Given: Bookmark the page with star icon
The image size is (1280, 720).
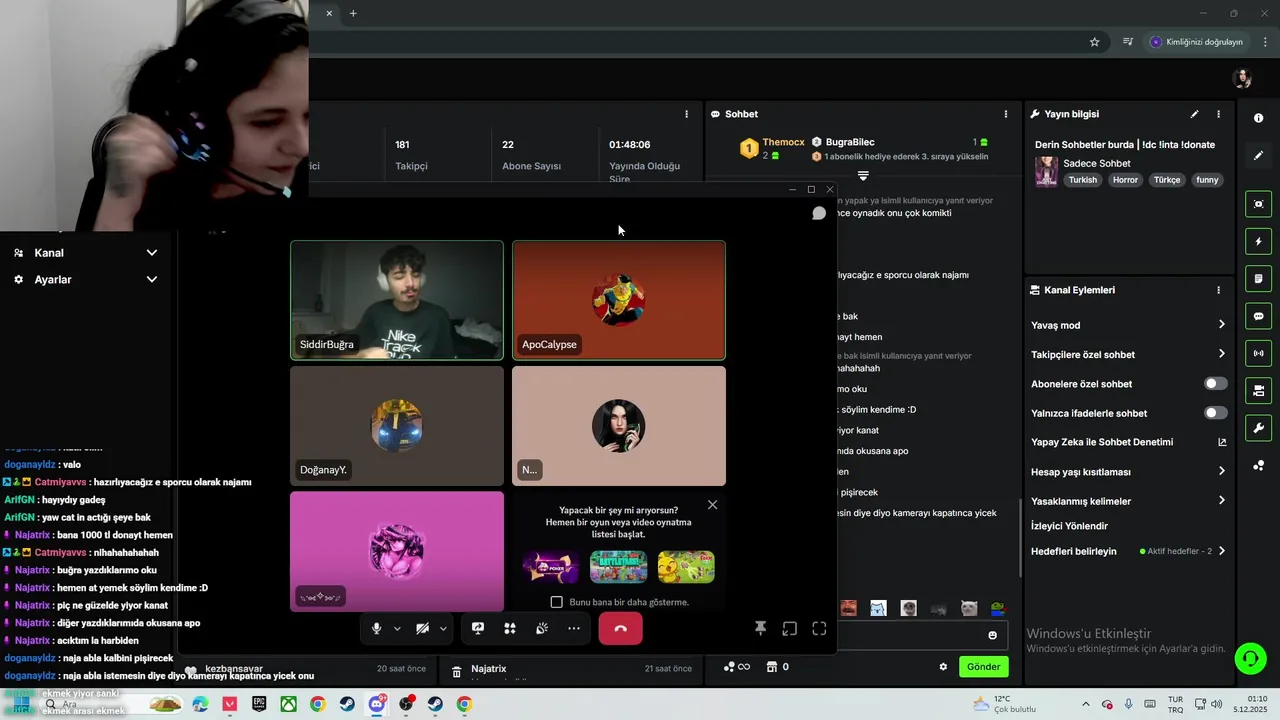Looking at the screenshot, I should [1094, 42].
